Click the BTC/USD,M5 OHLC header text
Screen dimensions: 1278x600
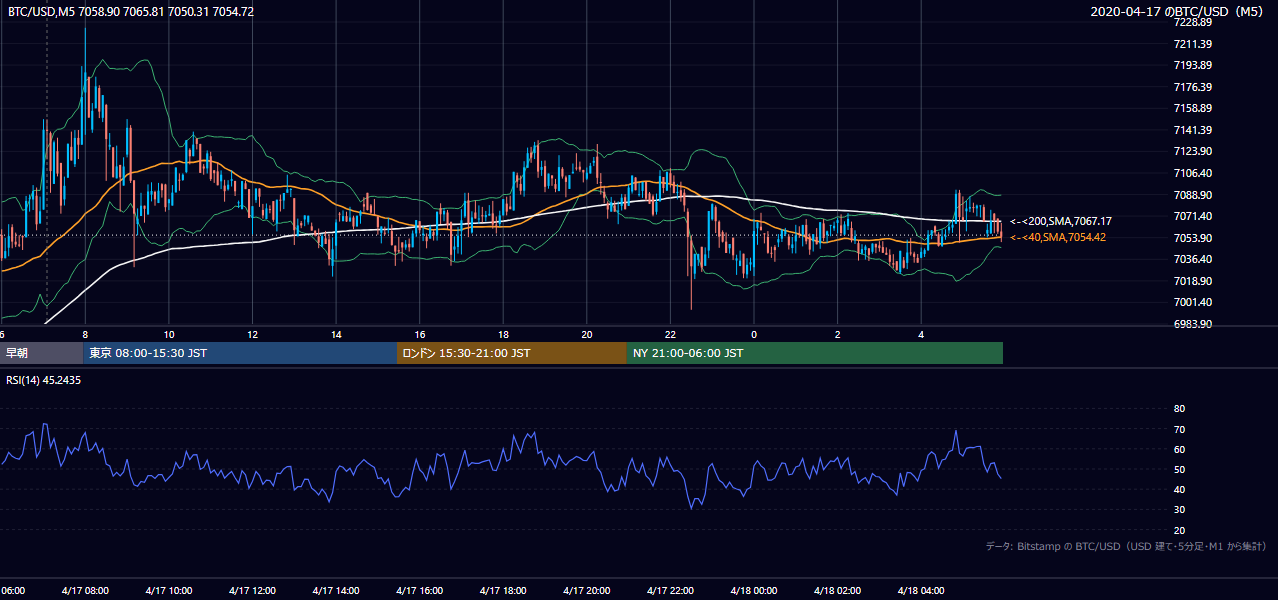pyautogui.click(x=131, y=11)
